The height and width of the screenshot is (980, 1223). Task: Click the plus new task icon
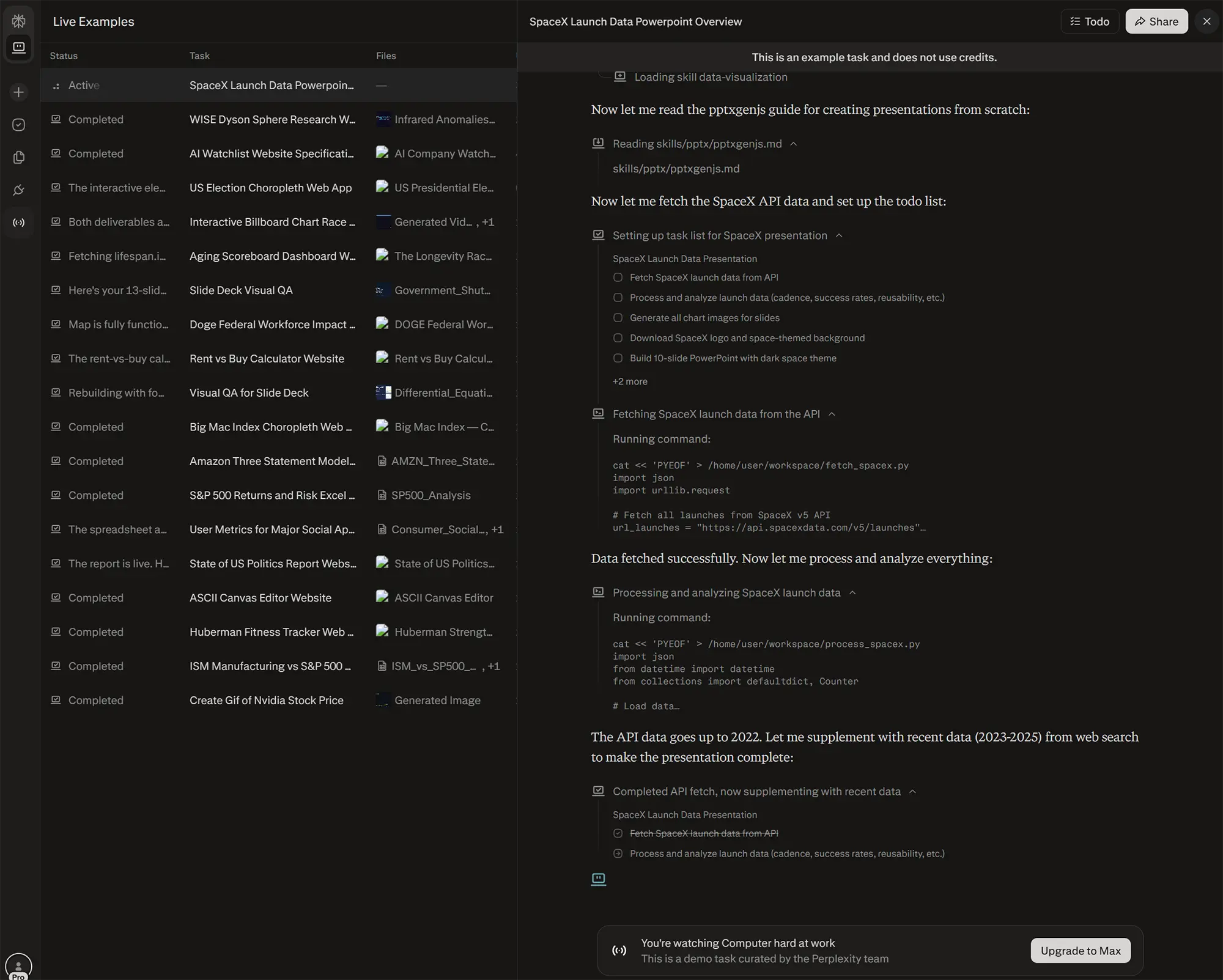pos(18,92)
